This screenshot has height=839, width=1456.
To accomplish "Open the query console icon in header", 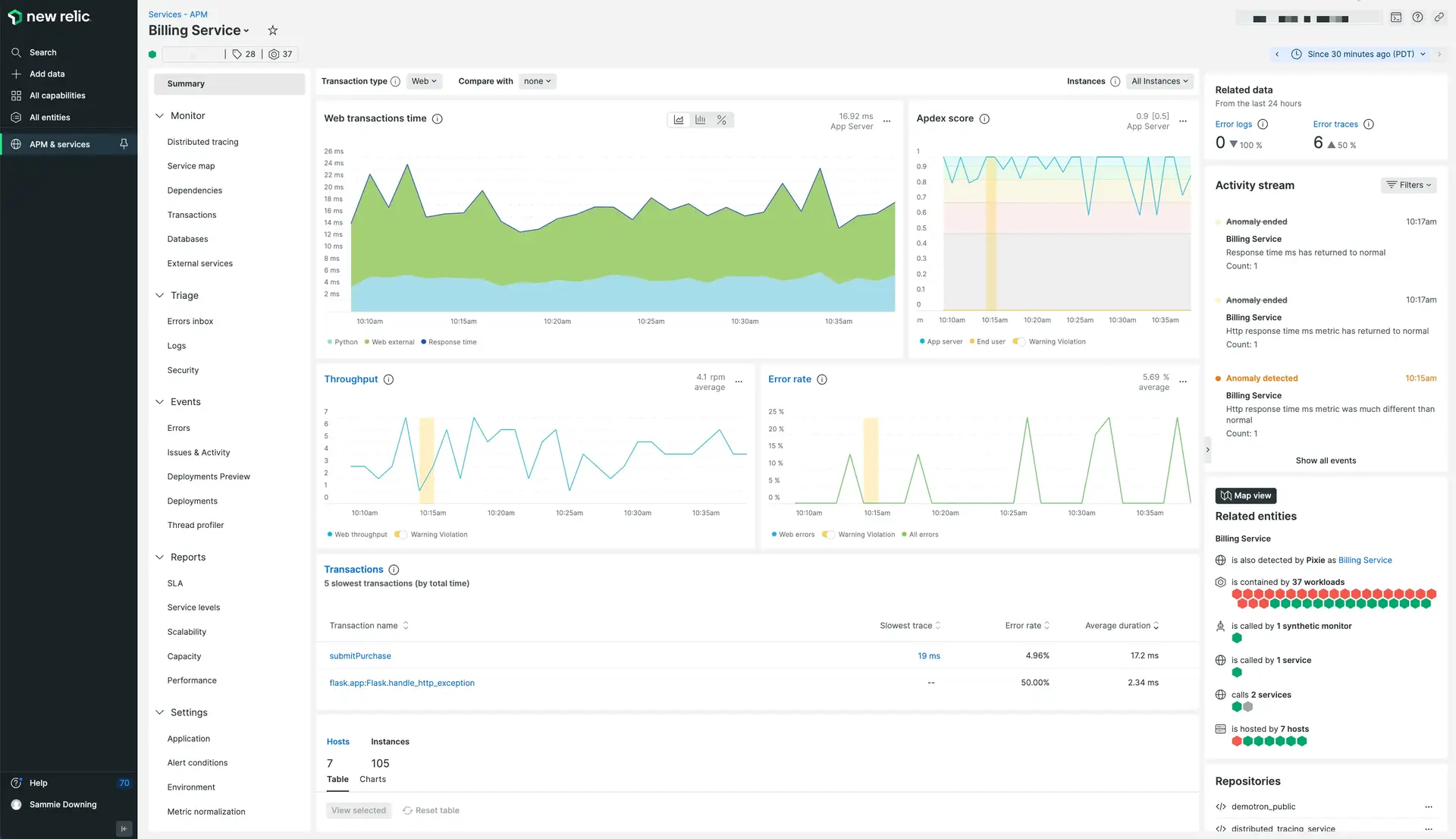I will click(1396, 17).
